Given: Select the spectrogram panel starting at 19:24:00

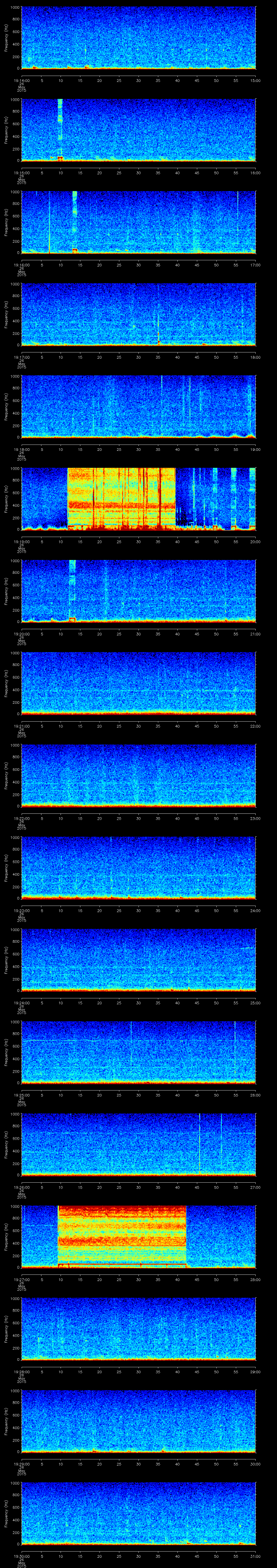Looking at the screenshot, I should tap(138, 960).
